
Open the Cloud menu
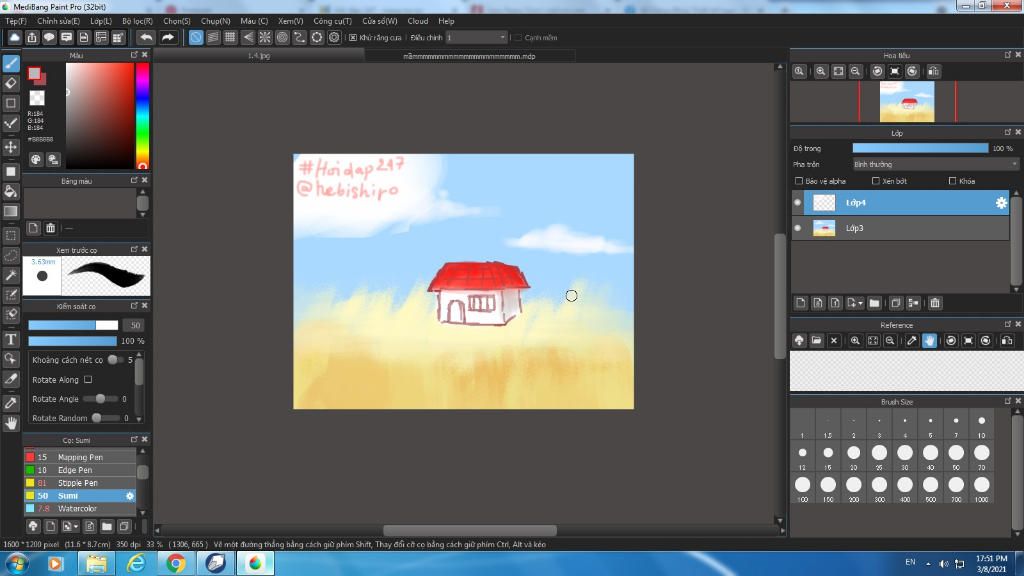pyautogui.click(x=417, y=21)
